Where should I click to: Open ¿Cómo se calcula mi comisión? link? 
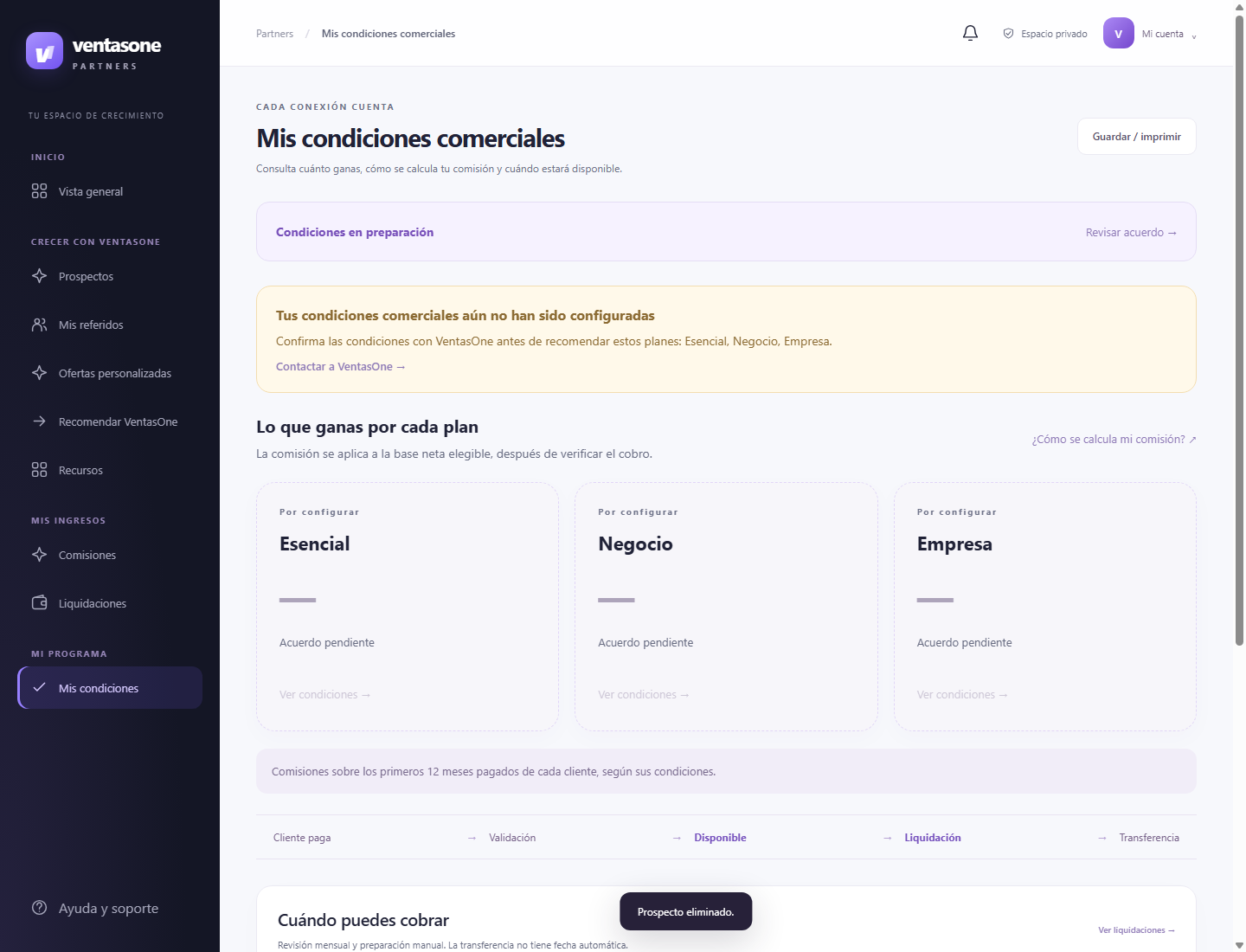1114,440
